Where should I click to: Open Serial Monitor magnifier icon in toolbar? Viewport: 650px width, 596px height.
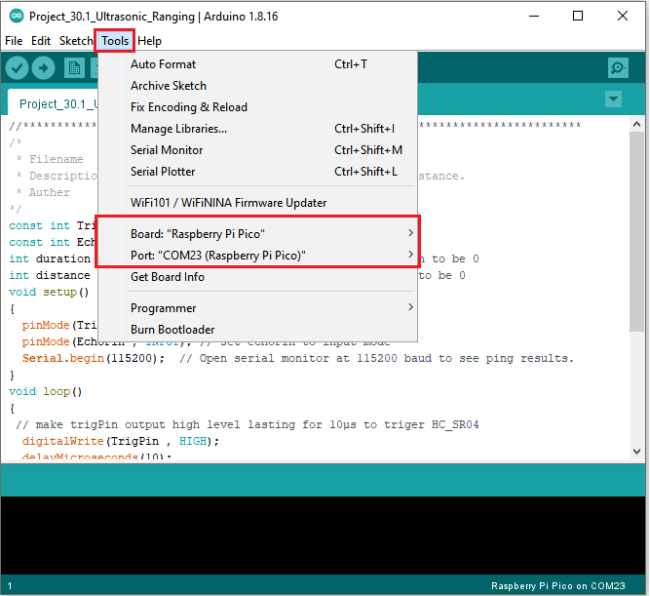(x=618, y=68)
